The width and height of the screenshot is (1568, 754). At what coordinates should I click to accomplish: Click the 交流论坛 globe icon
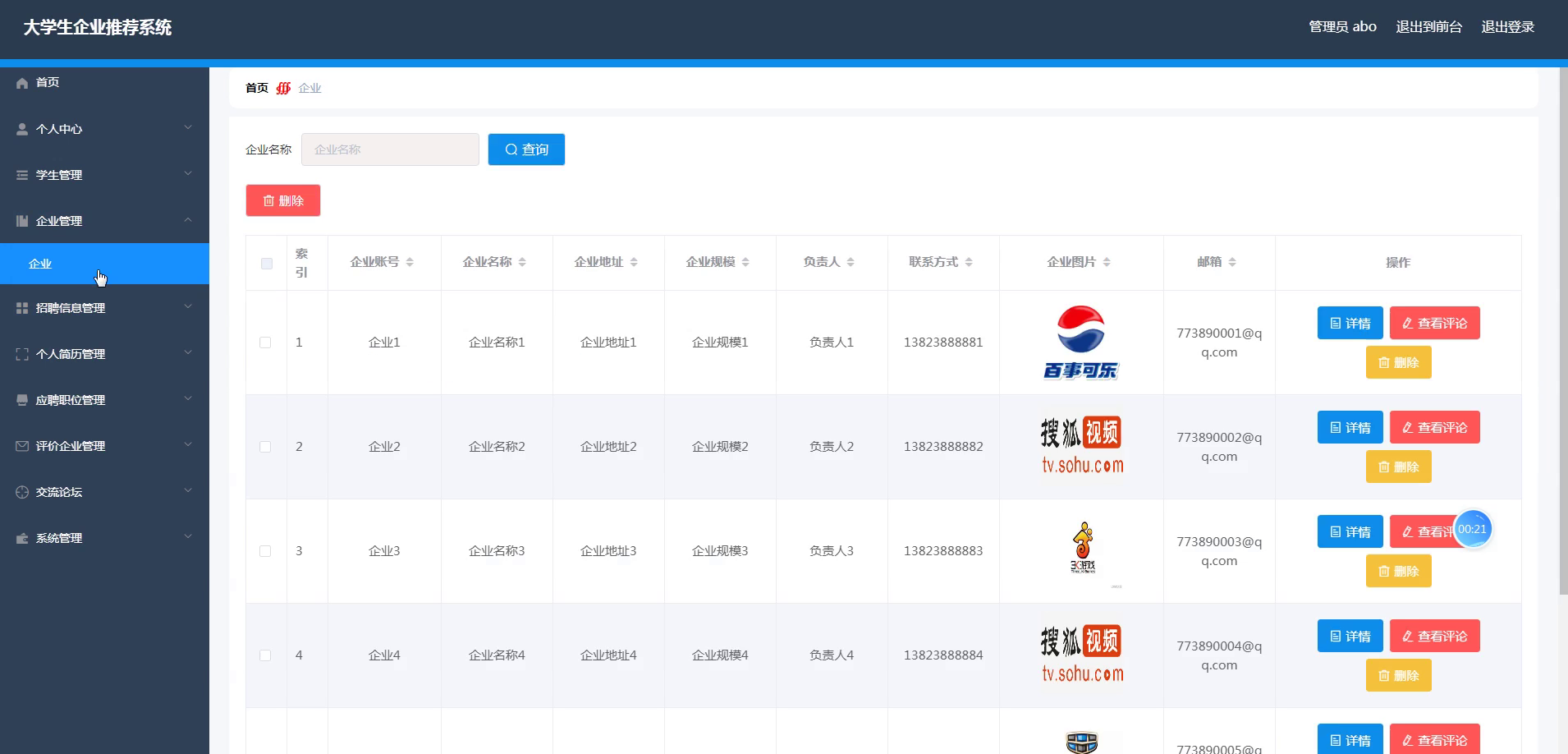point(22,492)
